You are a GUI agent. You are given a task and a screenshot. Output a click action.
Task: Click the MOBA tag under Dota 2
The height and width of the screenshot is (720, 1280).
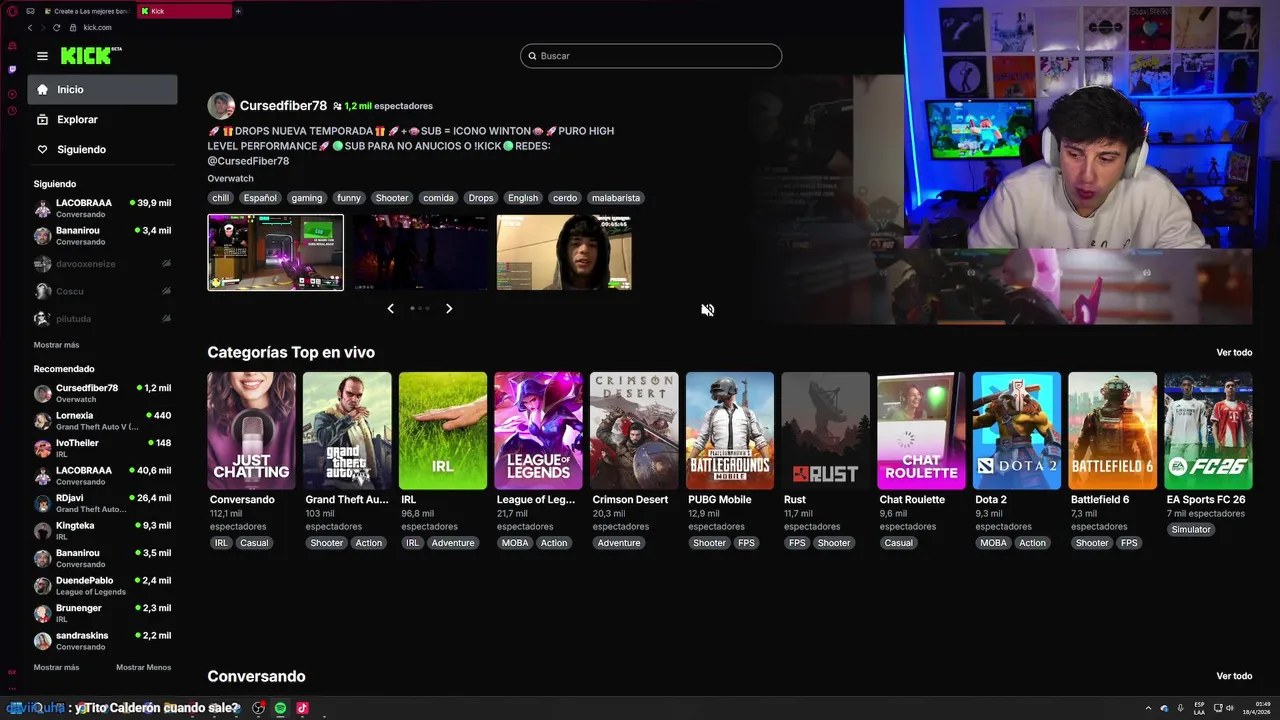(x=994, y=543)
